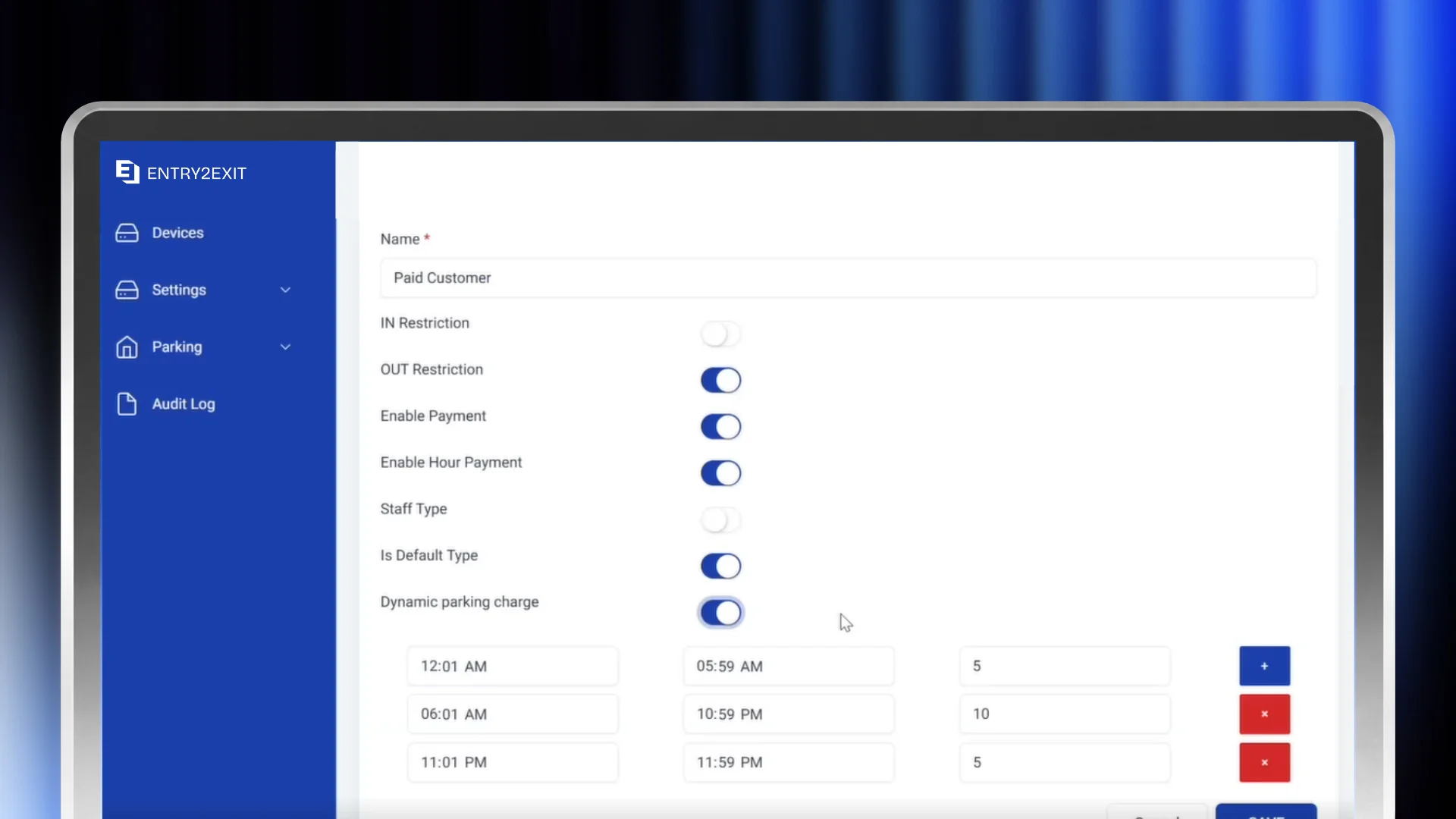
Task: Expand the Parking menu chevron
Action: point(285,347)
